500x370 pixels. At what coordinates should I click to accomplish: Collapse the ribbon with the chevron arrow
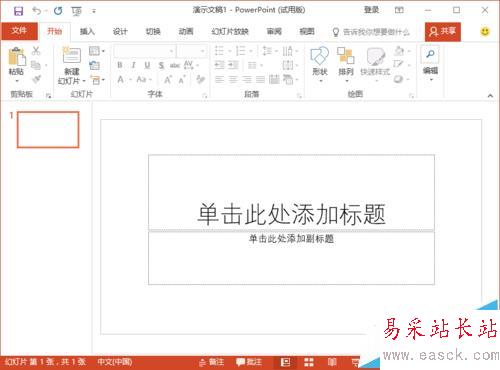[490, 96]
